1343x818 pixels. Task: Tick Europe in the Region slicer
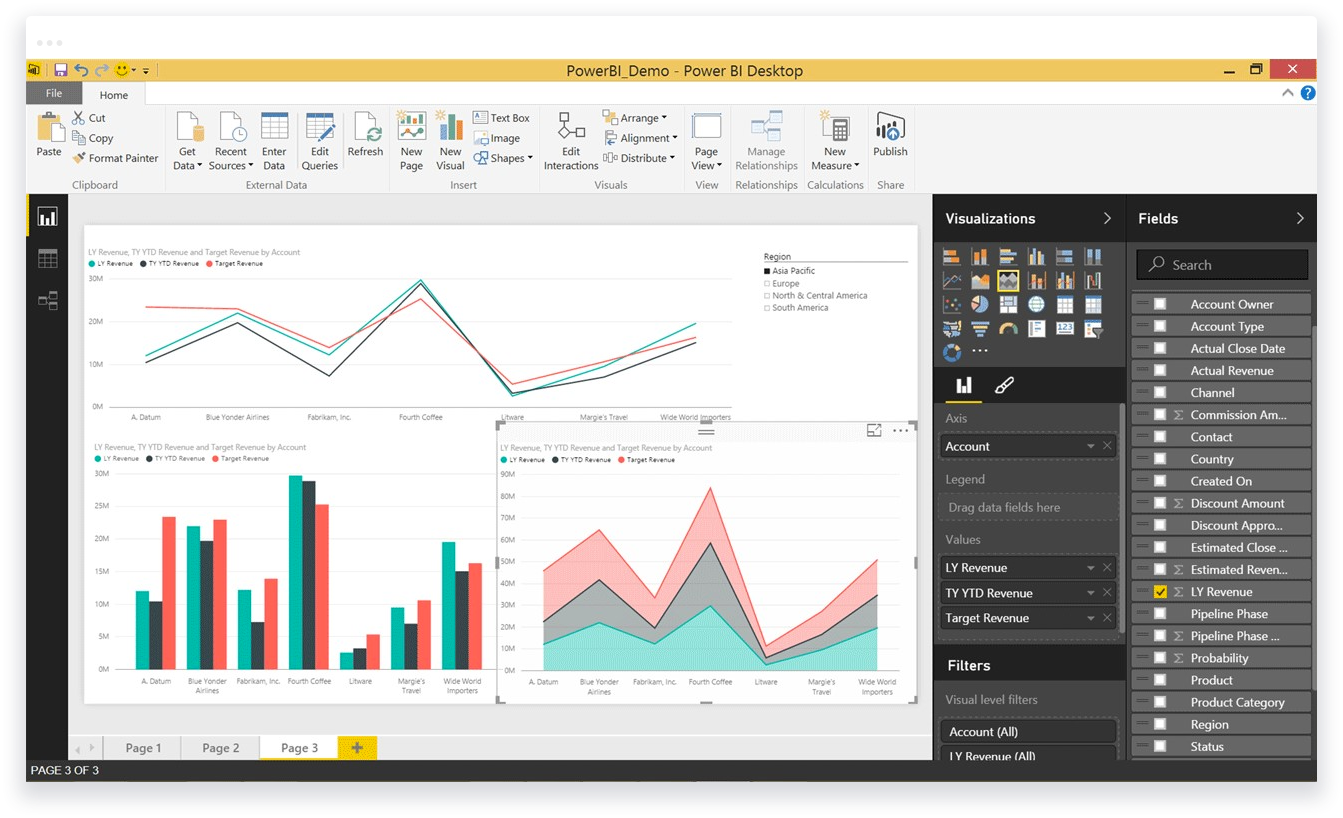pyautogui.click(x=767, y=283)
